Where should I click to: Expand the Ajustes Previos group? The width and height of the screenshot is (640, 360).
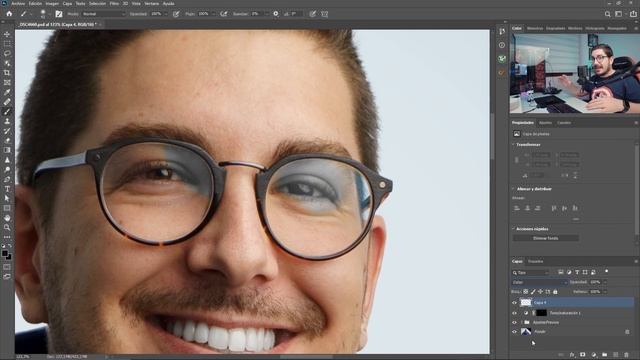point(521,322)
